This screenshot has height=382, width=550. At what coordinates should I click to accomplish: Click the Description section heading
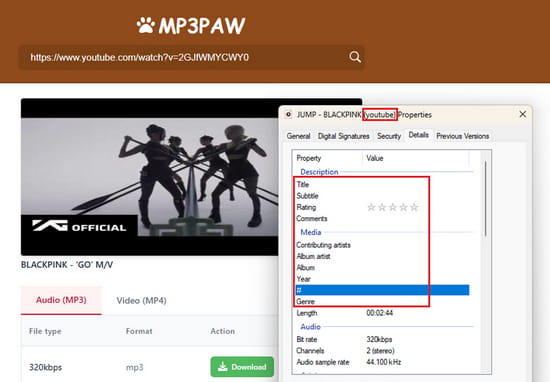[319, 172]
